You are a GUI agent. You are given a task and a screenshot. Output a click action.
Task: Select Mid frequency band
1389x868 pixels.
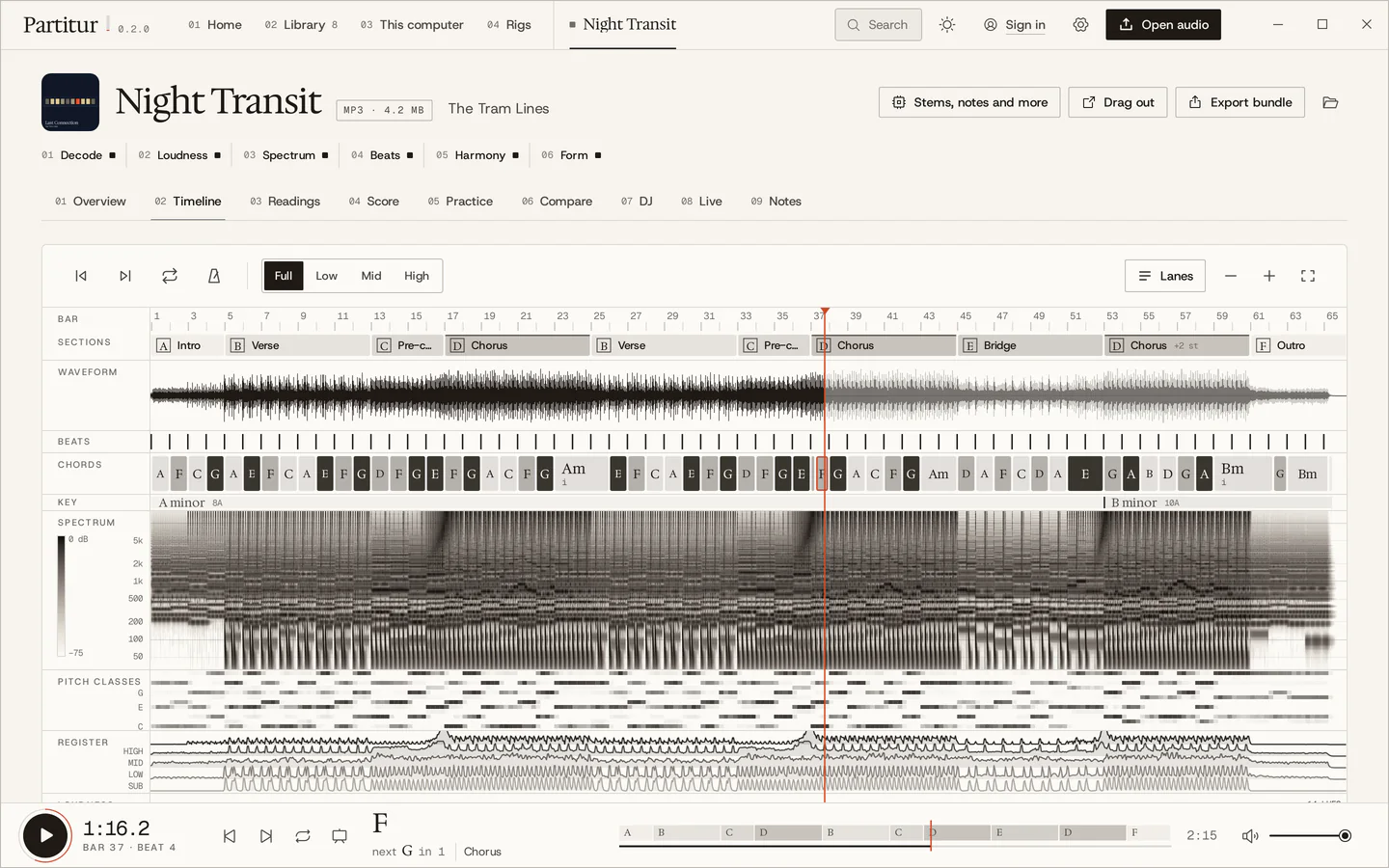coord(371,276)
